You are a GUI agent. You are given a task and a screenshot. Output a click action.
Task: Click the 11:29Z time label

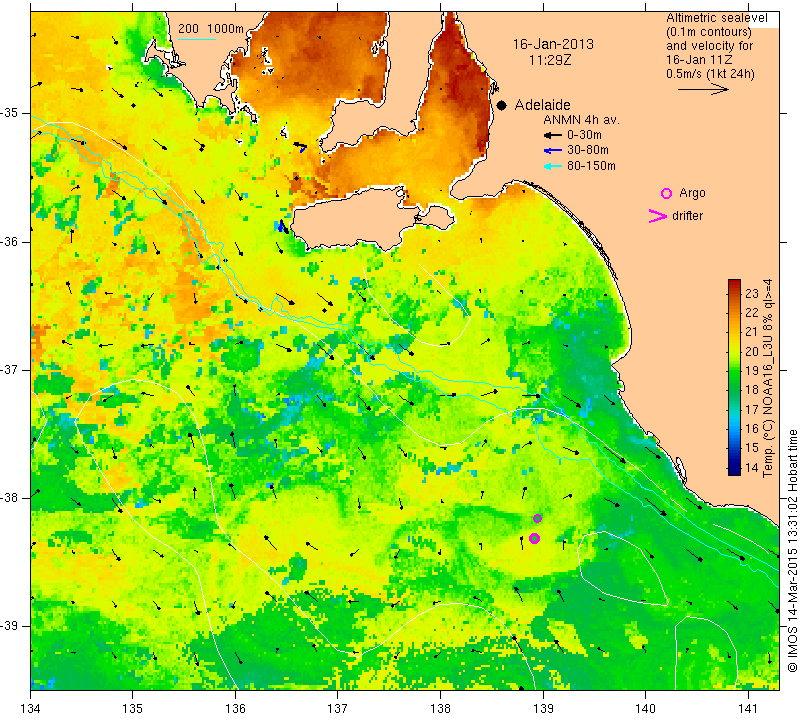(x=549, y=60)
